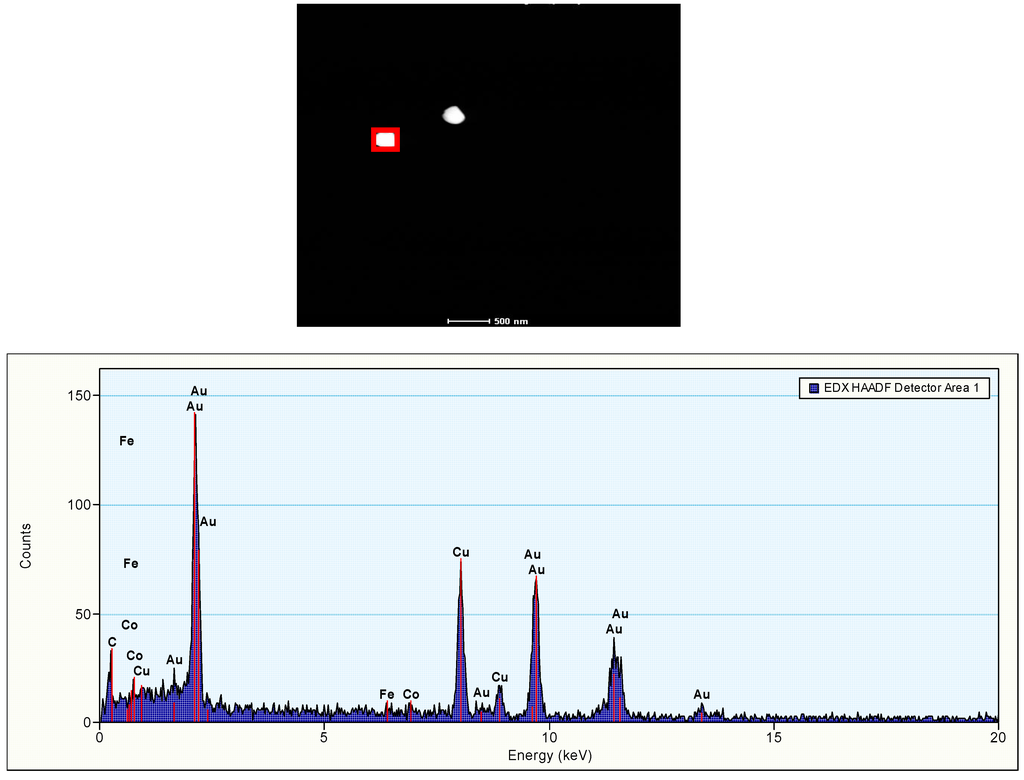
Task: Select the Au label near 1.7 keV
Action: (x=175, y=660)
